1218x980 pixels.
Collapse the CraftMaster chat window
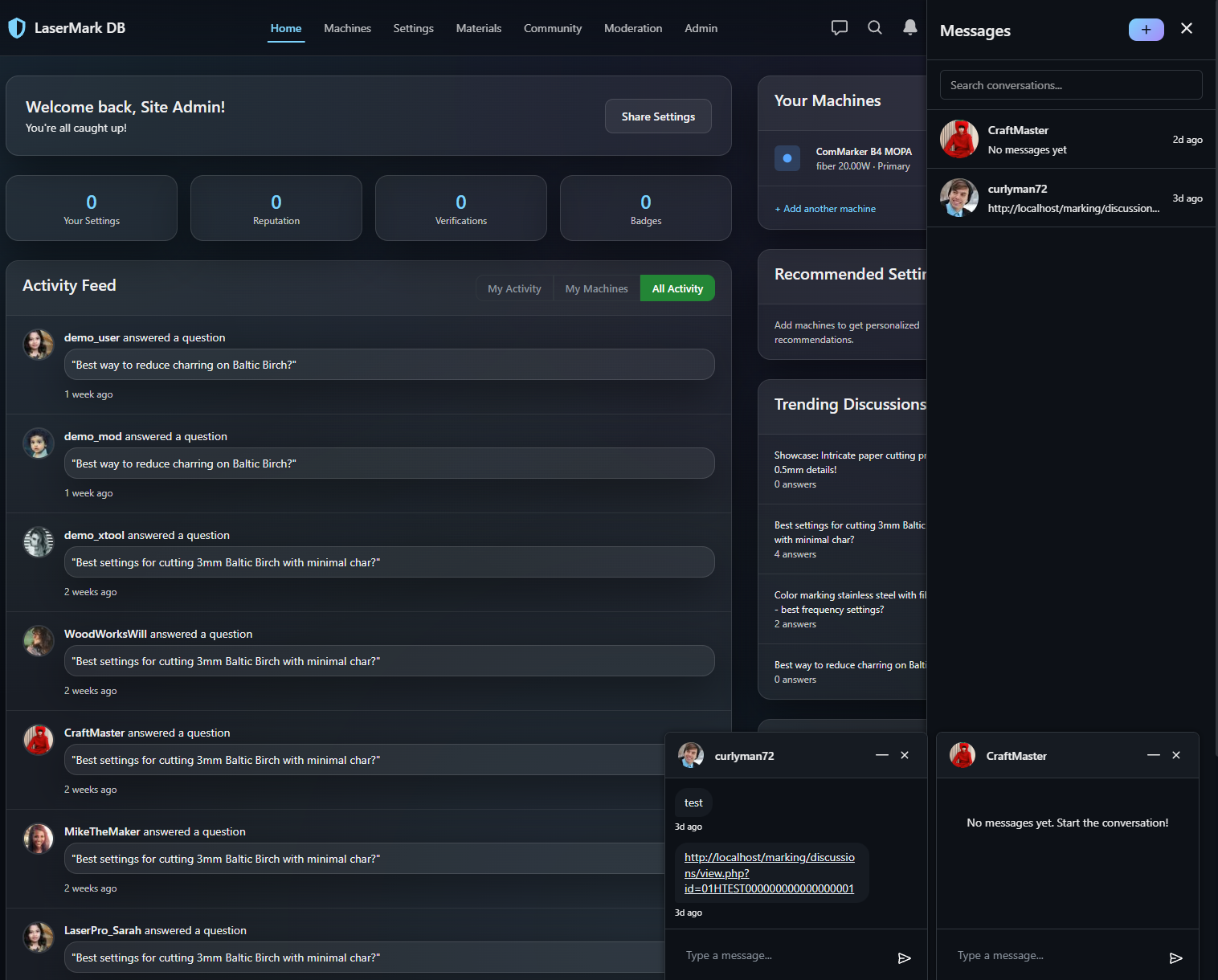tap(1154, 755)
